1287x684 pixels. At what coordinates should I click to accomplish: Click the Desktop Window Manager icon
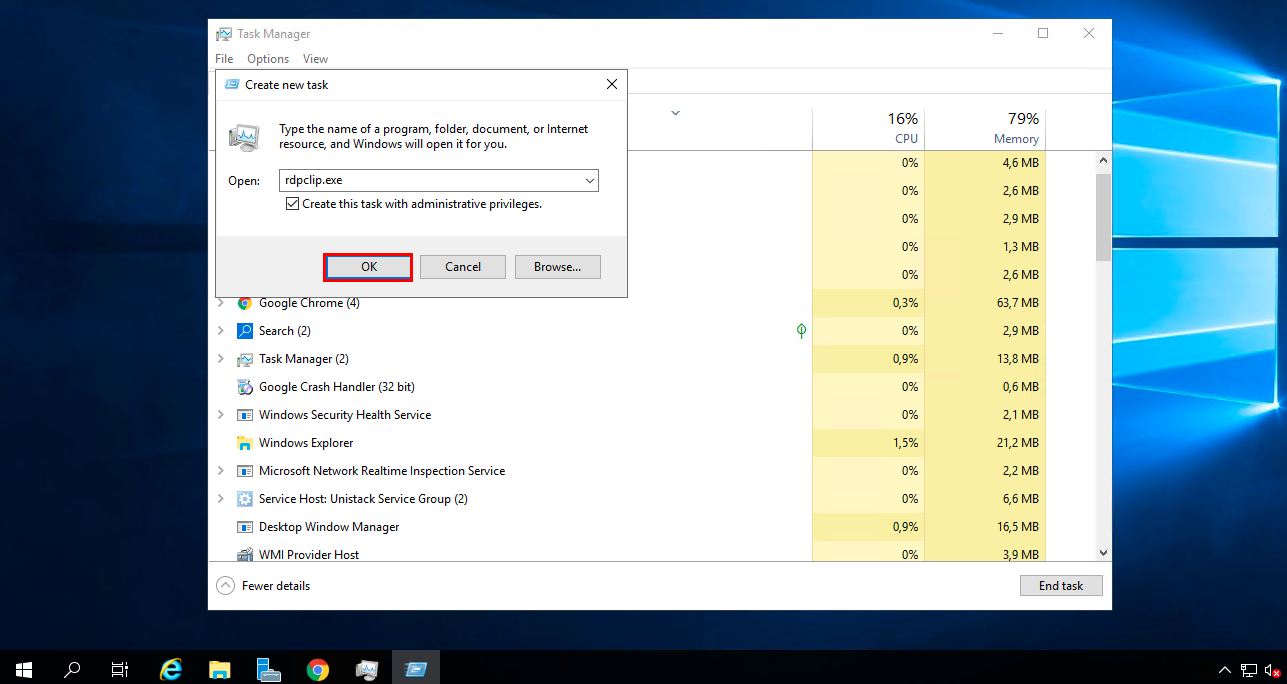point(245,527)
